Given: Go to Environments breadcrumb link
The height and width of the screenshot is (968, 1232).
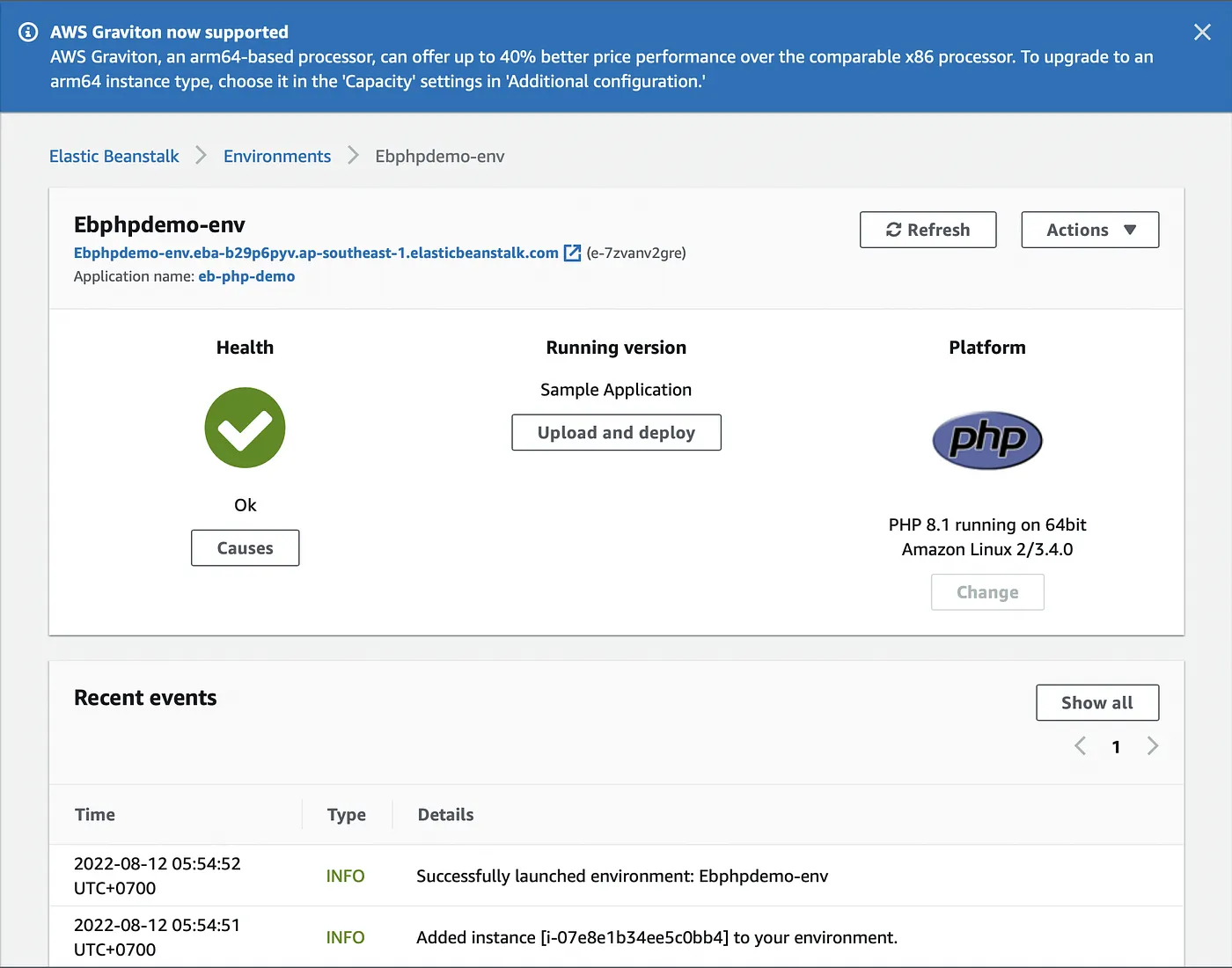Looking at the screenshot, I should [x=277, y=157].
